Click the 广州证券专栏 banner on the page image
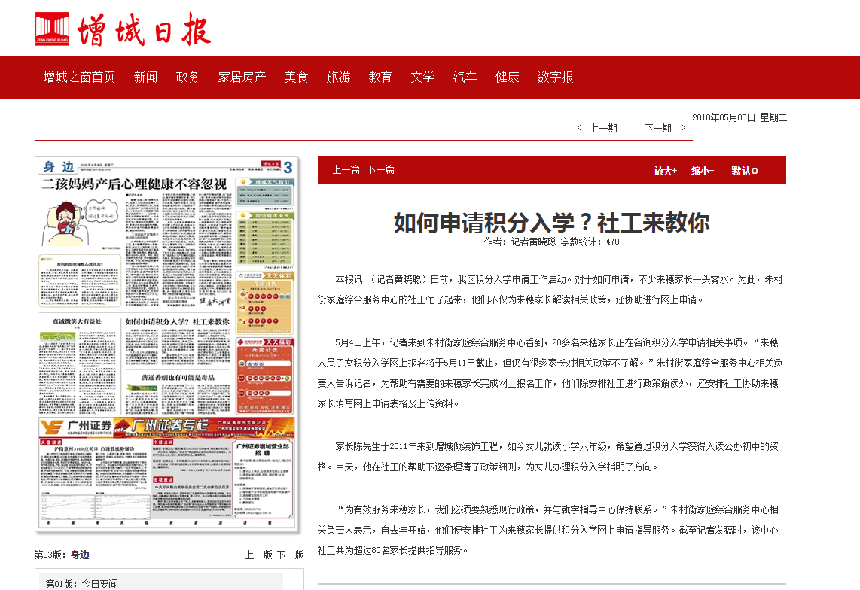860x590 pixels. pyautogui.click(x=166, y=426)
